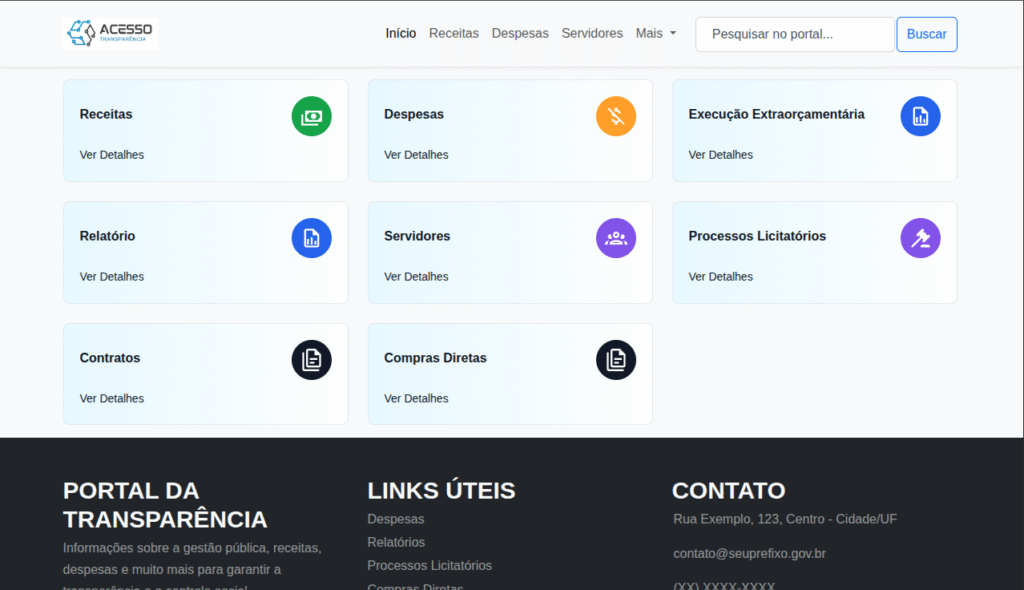Go to Receitas in the navbar

[x=454, y=33]
